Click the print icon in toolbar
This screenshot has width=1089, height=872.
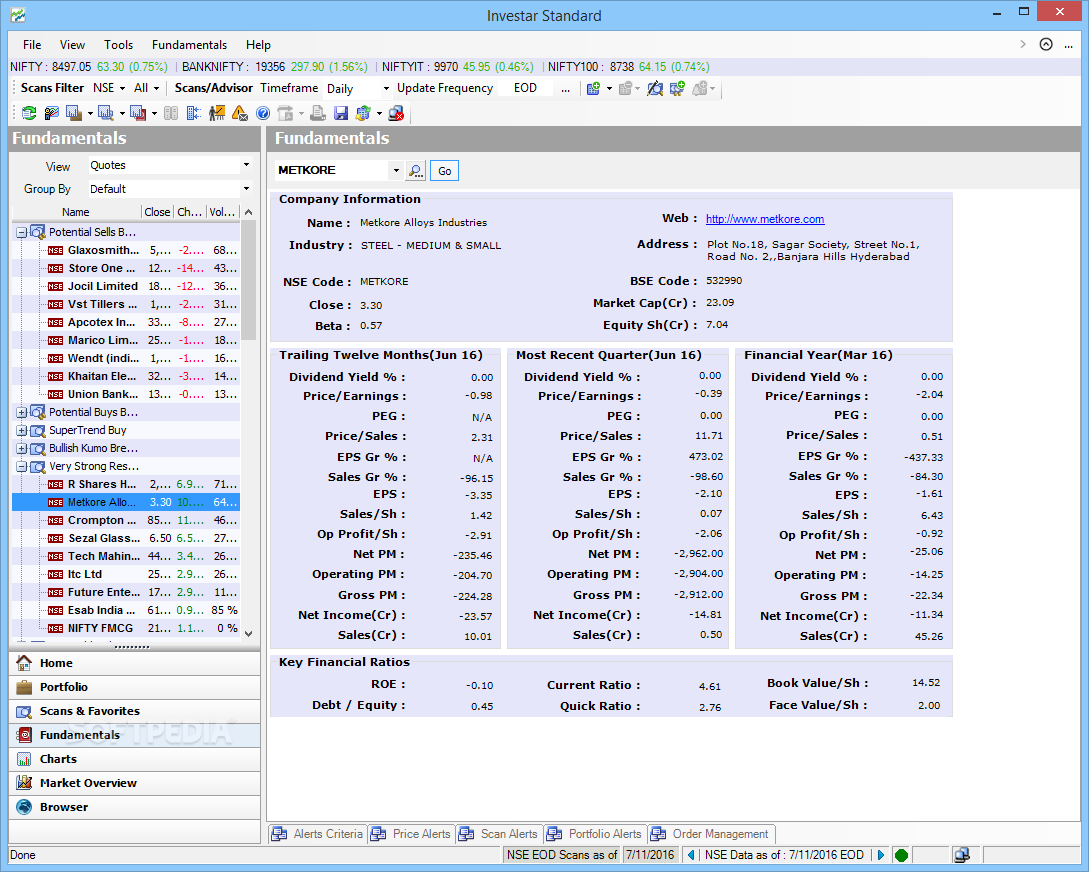[317, 112]
